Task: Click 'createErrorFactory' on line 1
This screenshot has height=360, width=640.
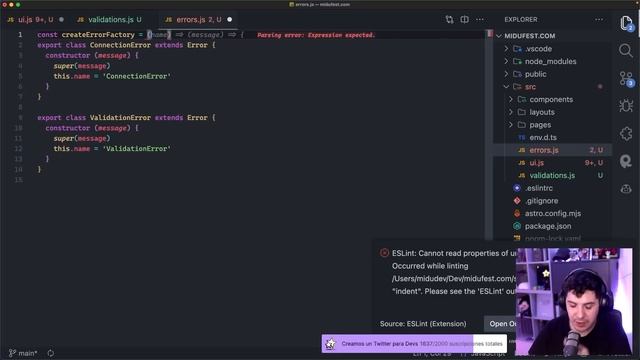Action: pyautogui.click(x=98, y=35)
